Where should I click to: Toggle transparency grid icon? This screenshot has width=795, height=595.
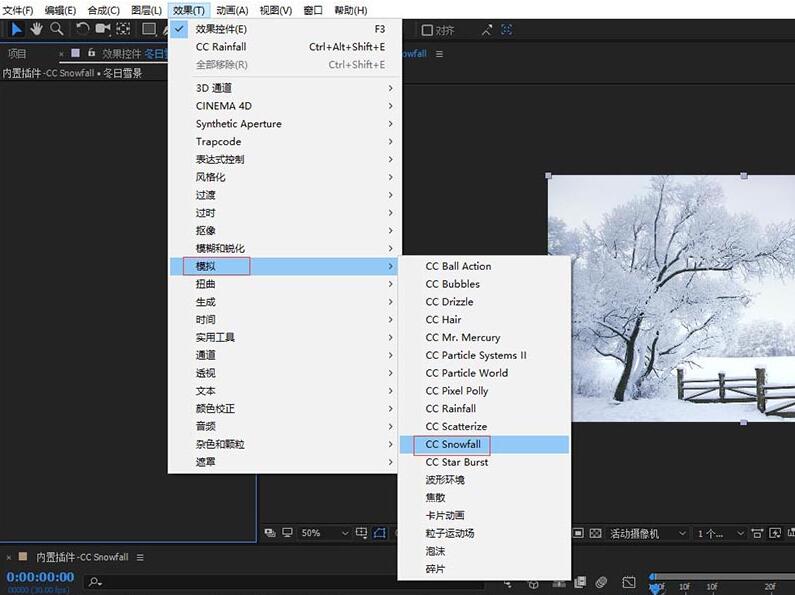[x=596, y=533]
